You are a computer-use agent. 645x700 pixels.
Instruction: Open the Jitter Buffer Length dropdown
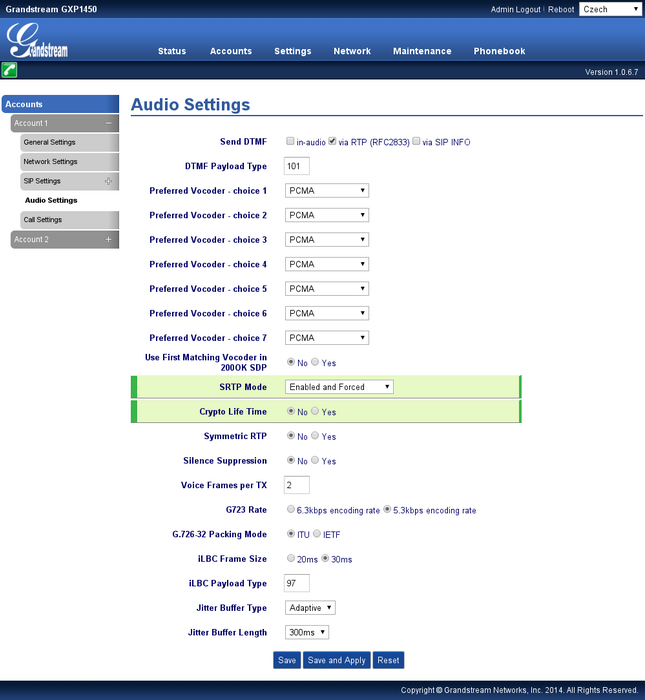(x=307, y=633)
